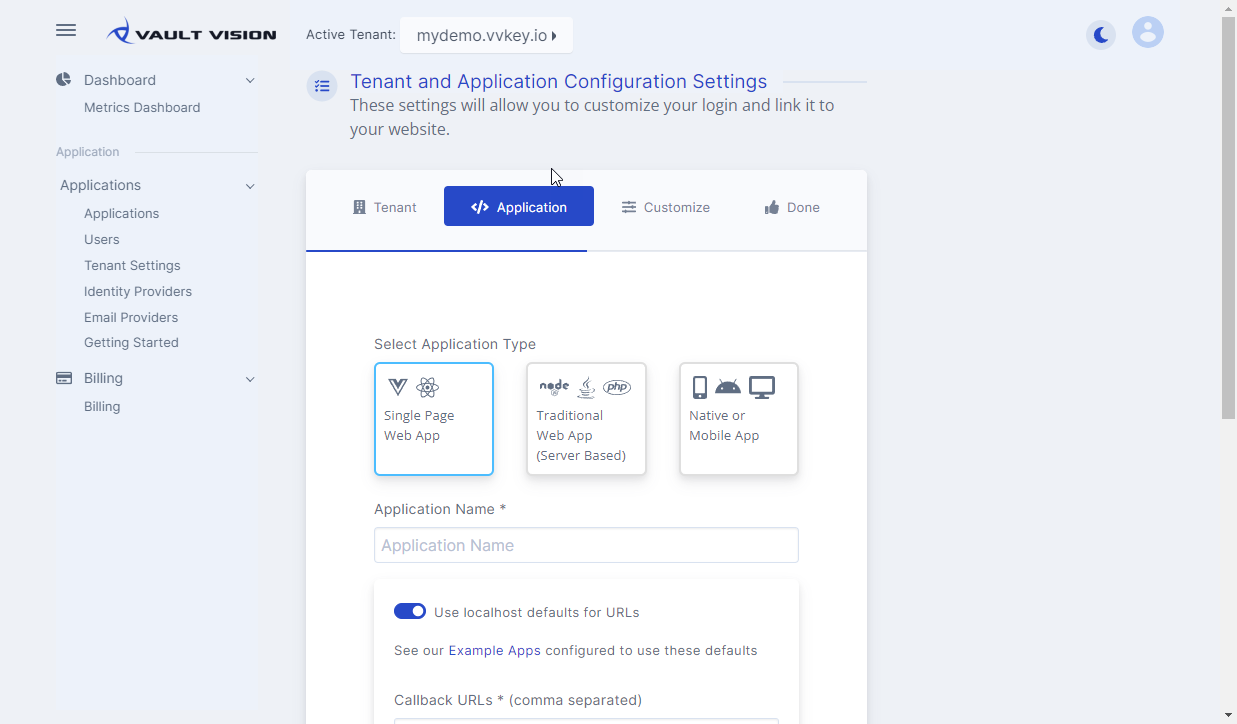
Task: Collapse the Dashboard section chevron
Action: [x=250, y=80]
